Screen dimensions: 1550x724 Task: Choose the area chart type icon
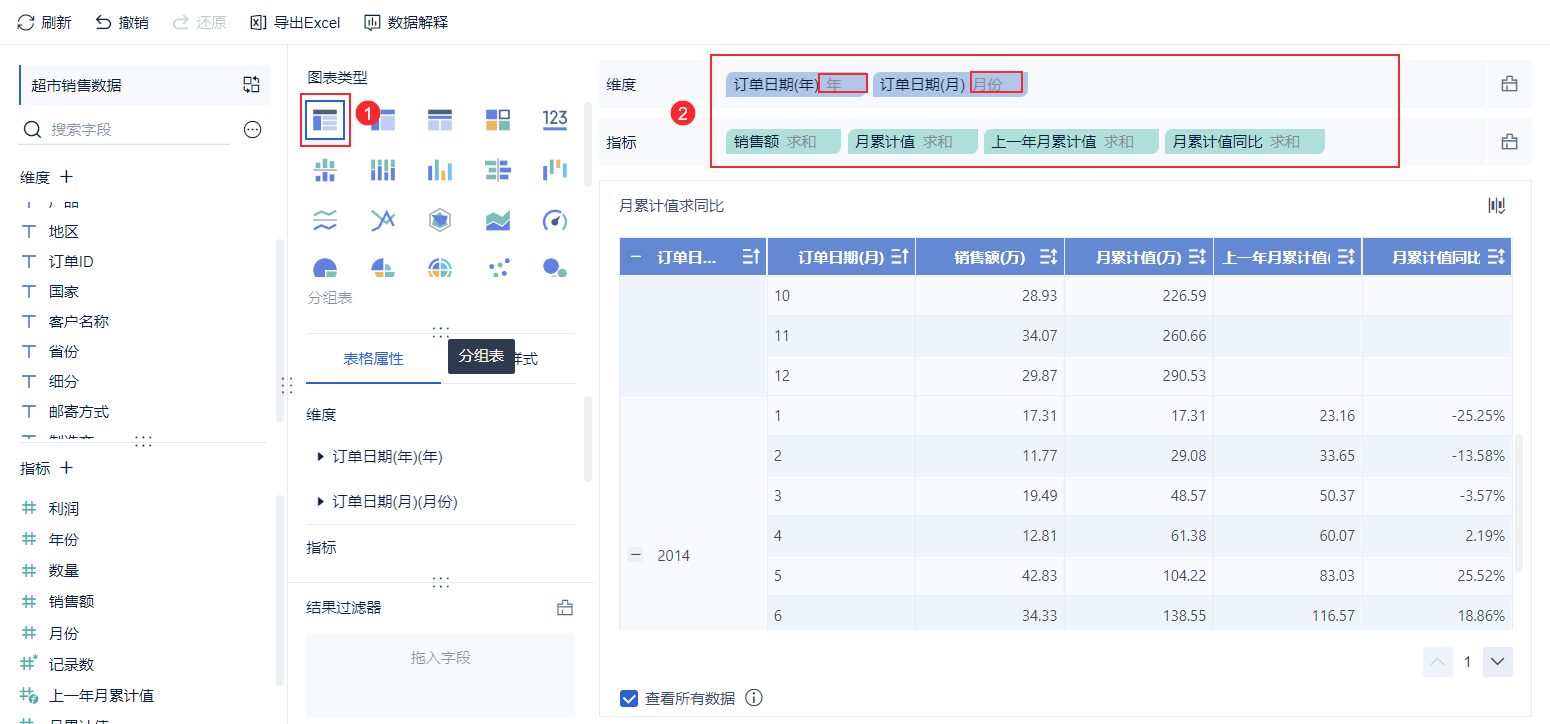498,220
